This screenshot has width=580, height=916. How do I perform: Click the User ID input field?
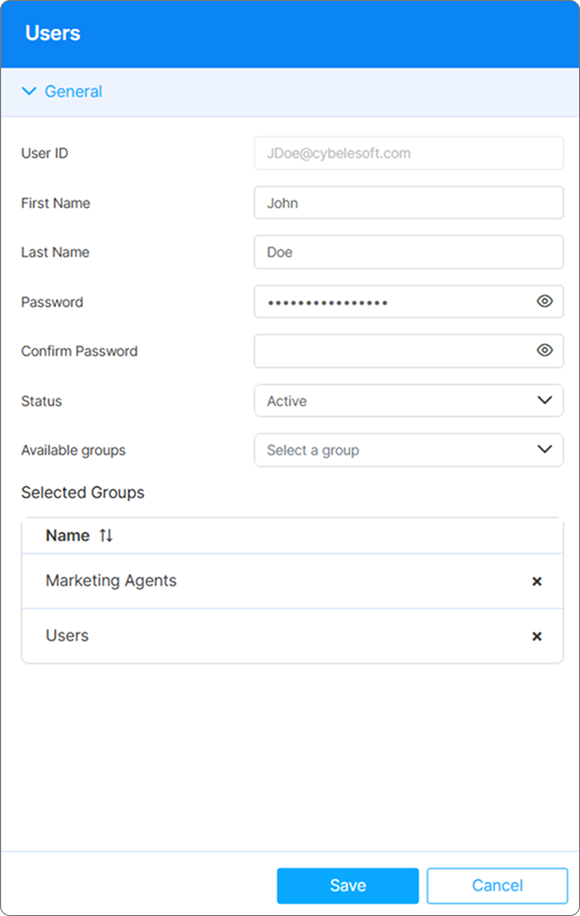(408, 153)
